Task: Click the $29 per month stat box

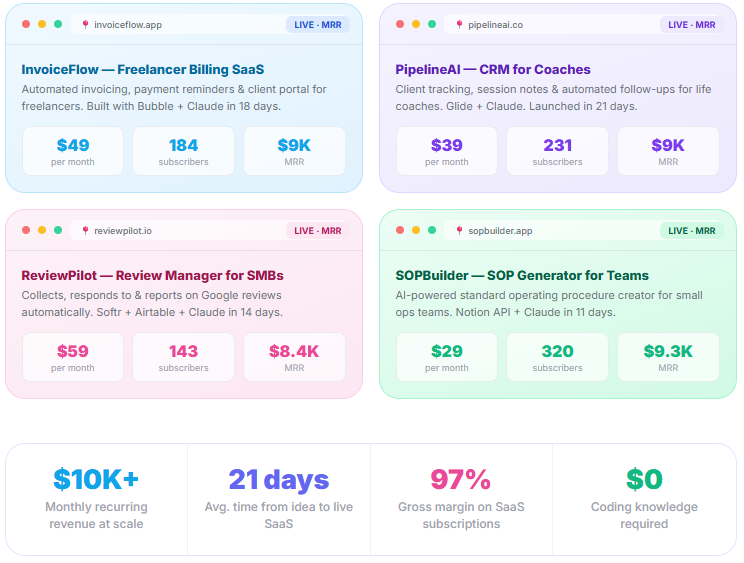Action: [x=446, y=357]
